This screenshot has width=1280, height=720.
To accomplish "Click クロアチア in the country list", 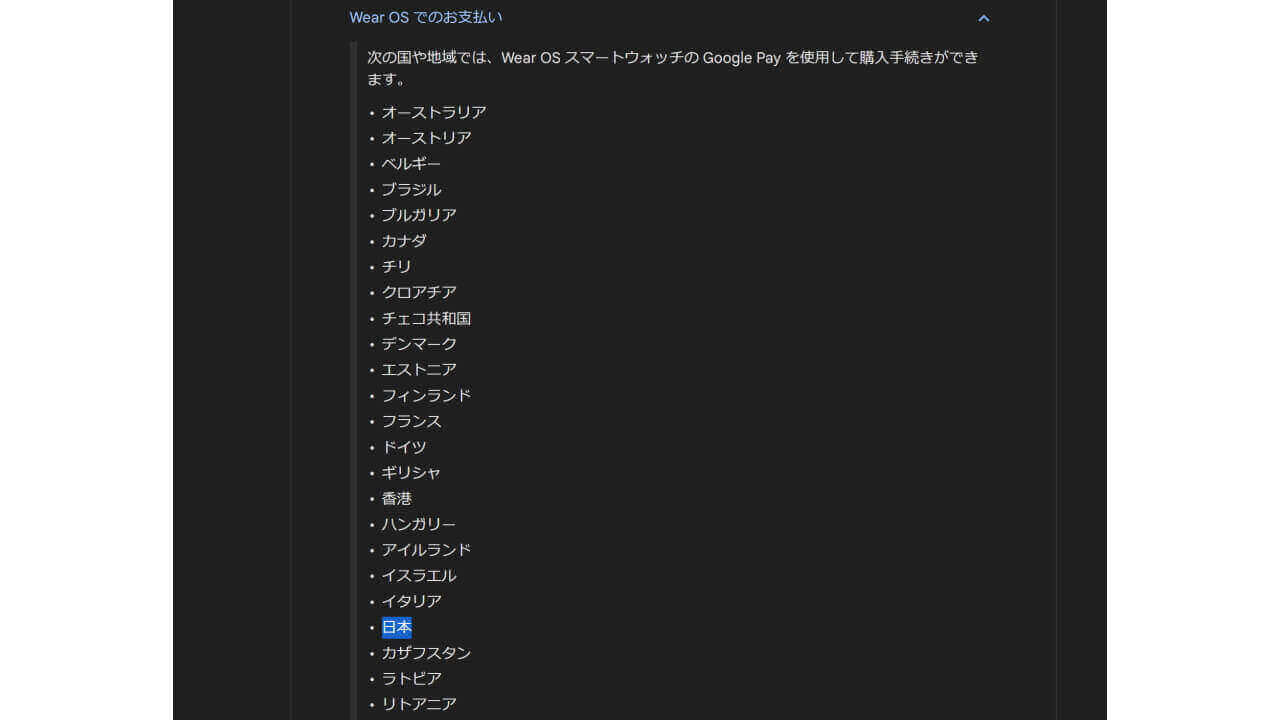I will pyautogui.click(x=419, y=293).
